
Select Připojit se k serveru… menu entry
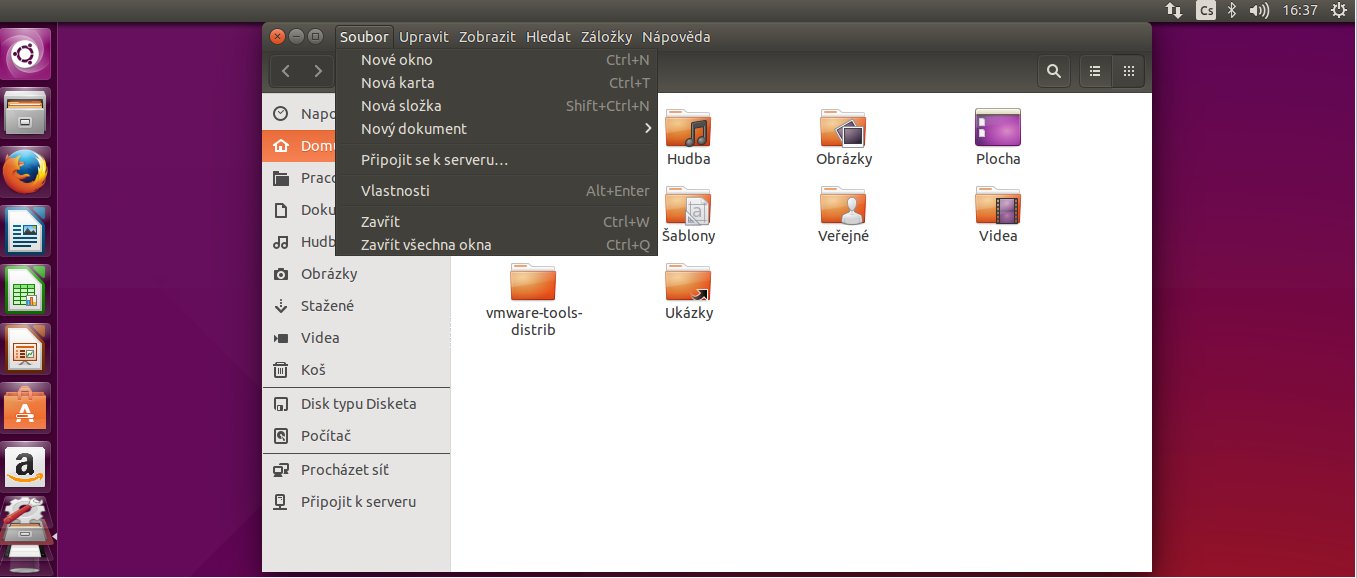click(x=434, y=160)
